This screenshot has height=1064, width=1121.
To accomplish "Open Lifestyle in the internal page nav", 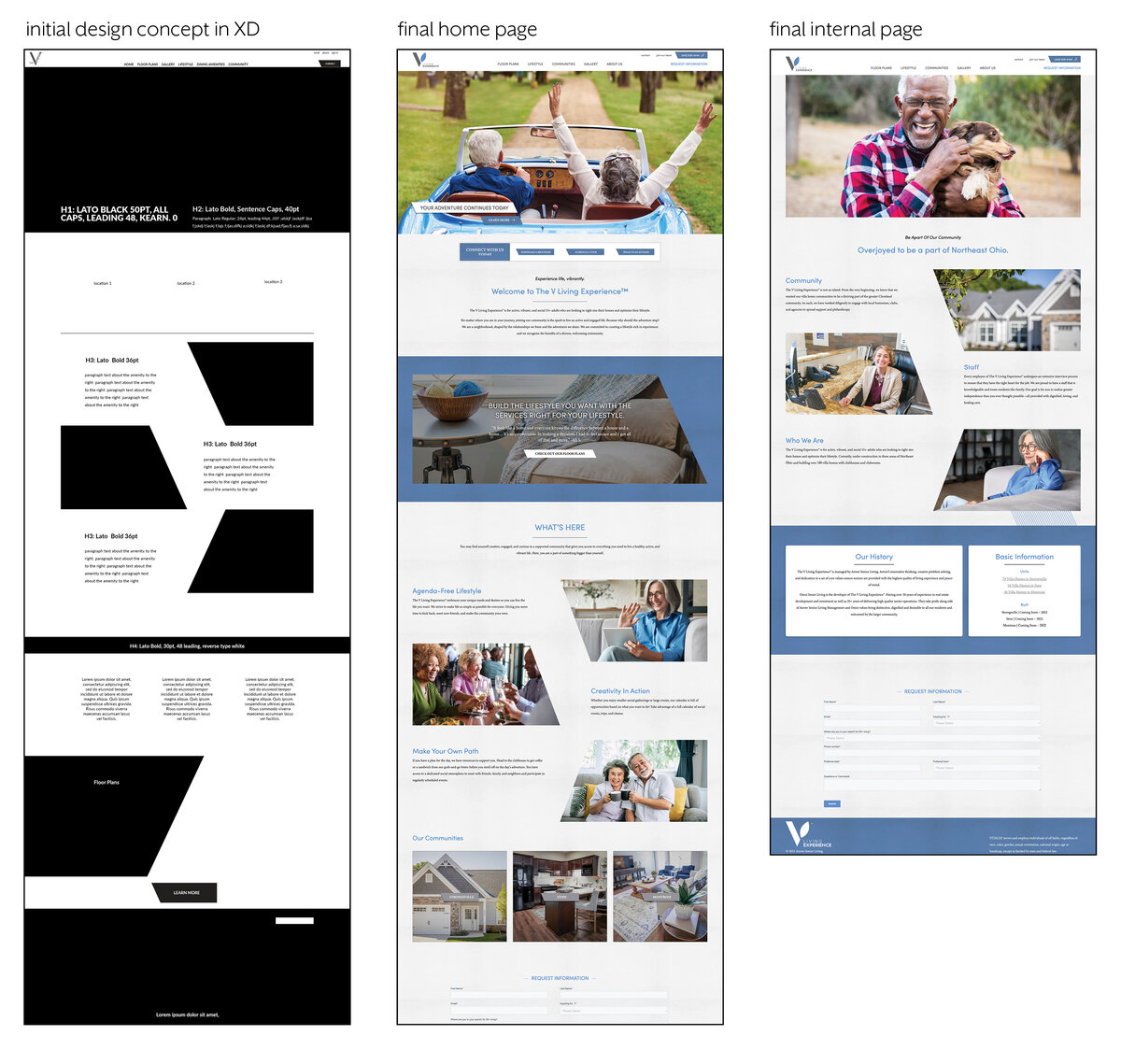I will pos(909,68).
